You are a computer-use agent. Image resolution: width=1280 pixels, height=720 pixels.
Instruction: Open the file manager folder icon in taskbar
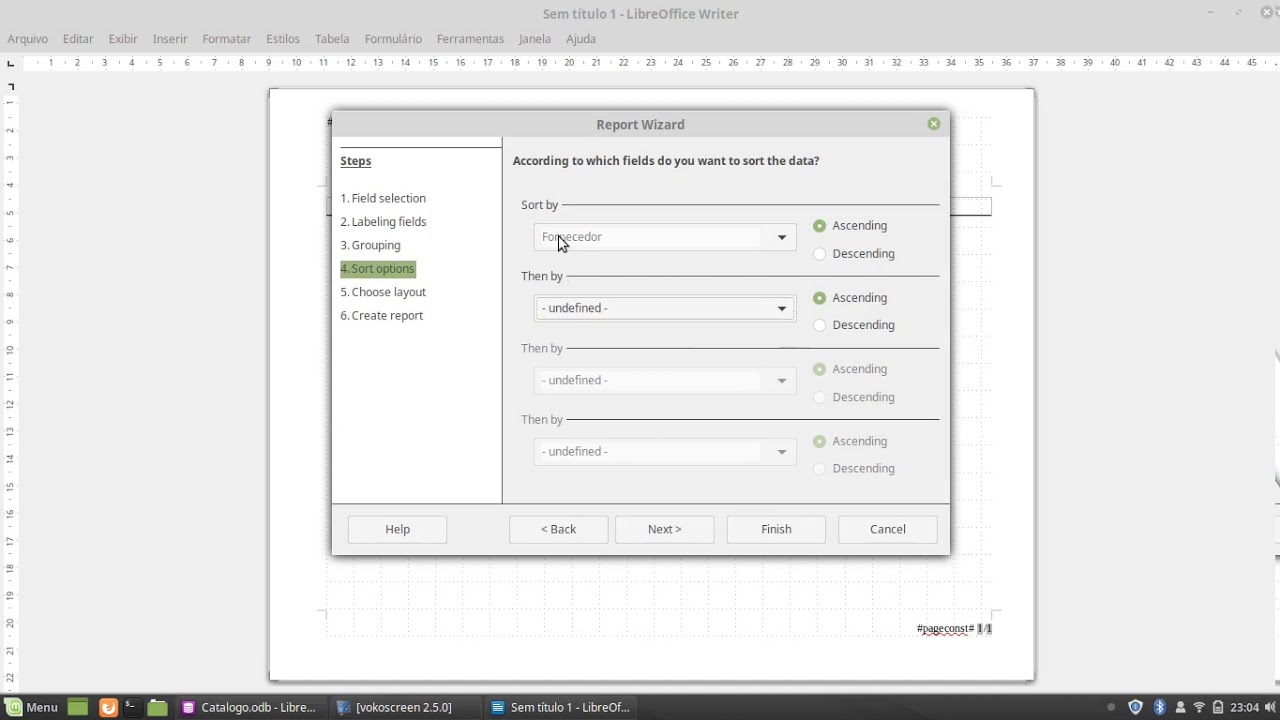tap(157, 707)
